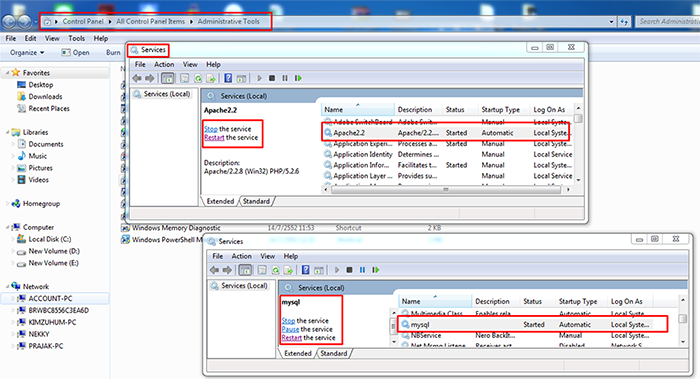Sort by Name column in top Services list
Image resolution: width=700 pixels, height=379 pixels.
tap(358, 109)
